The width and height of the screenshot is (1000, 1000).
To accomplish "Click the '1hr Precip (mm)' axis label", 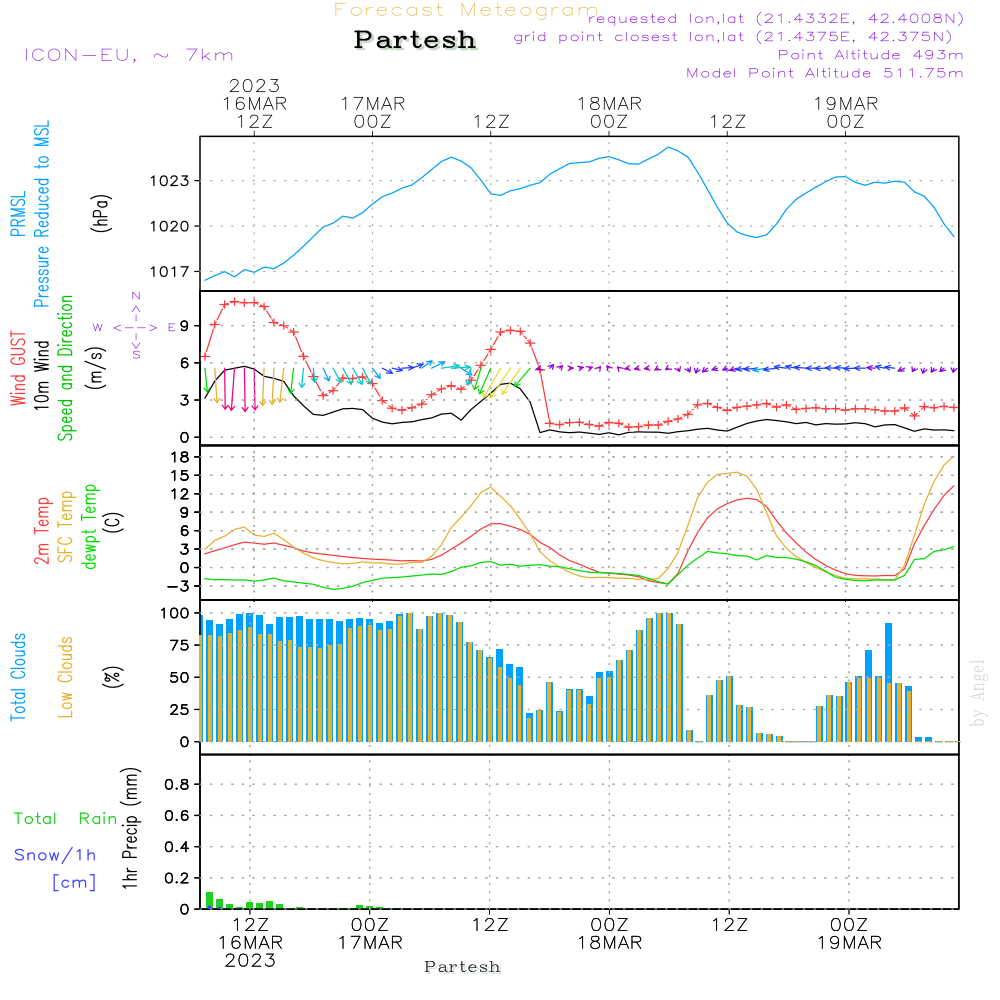I will pos(130,828).
